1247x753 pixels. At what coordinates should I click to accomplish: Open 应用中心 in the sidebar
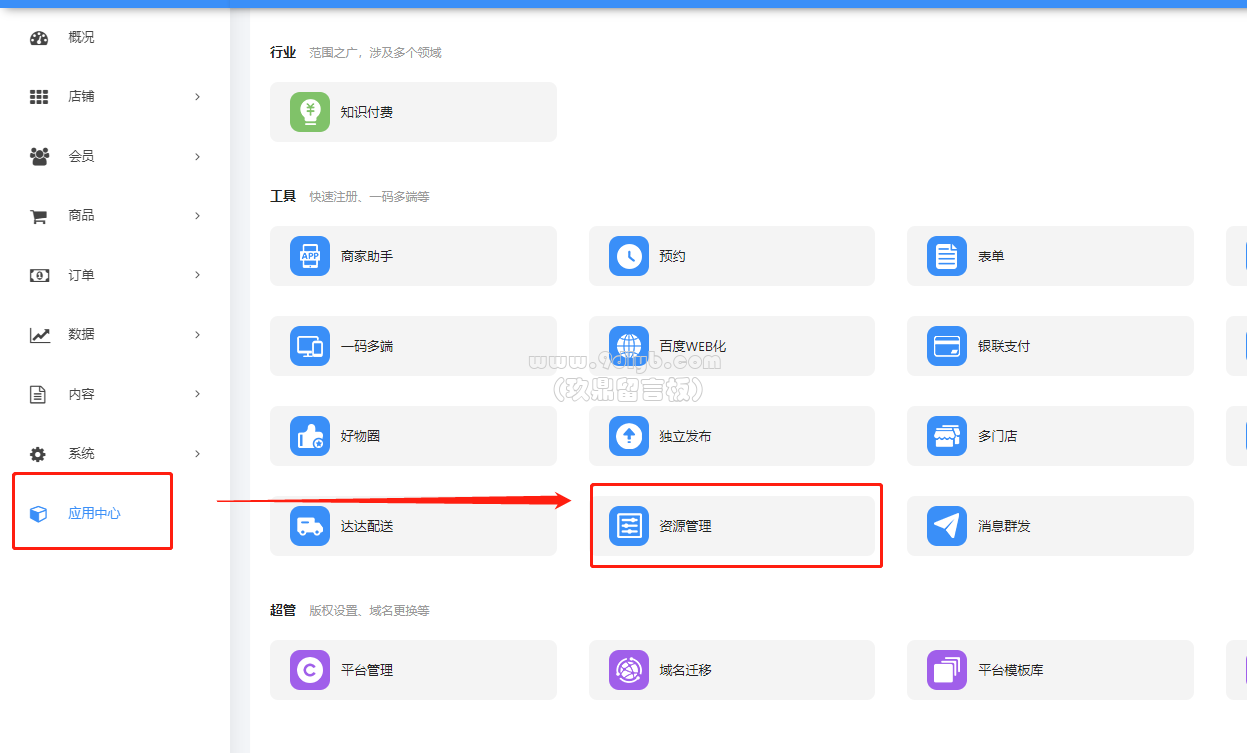[115, 513]
